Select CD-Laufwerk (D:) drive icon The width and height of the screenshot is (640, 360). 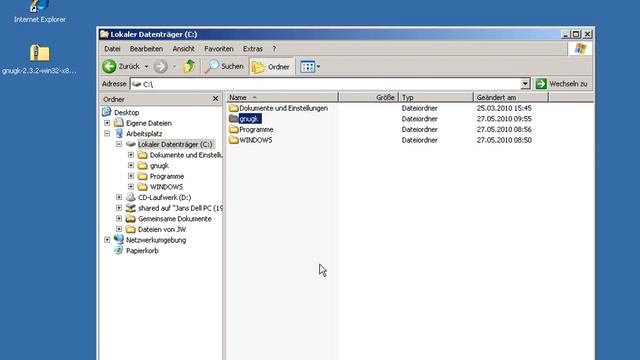131,197
